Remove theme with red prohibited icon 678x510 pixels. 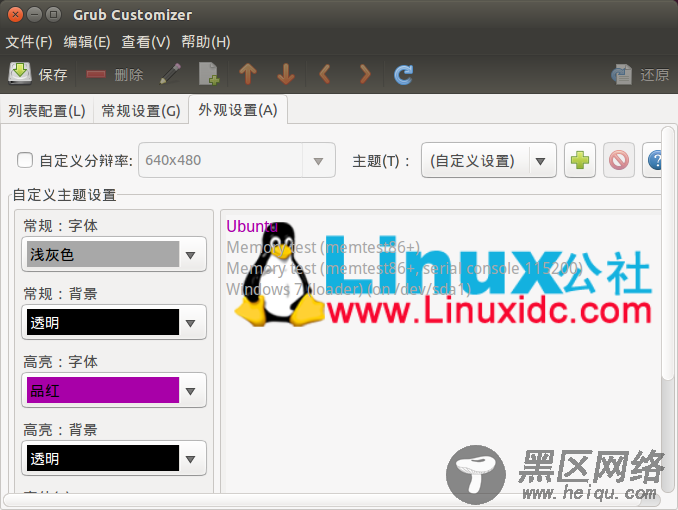(619, 160)
